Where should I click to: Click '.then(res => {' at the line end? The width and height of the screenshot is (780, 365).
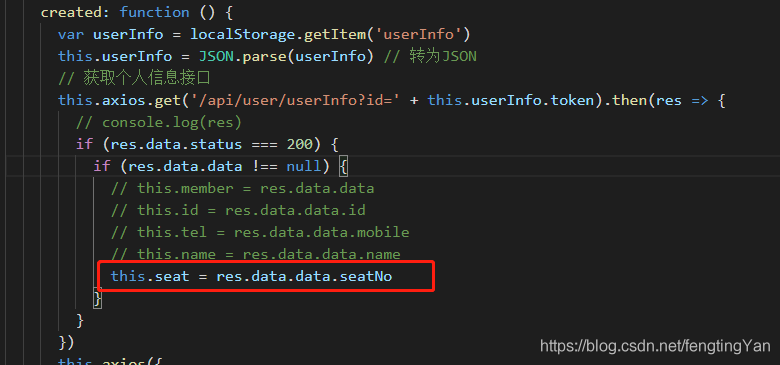click(665, 100)
